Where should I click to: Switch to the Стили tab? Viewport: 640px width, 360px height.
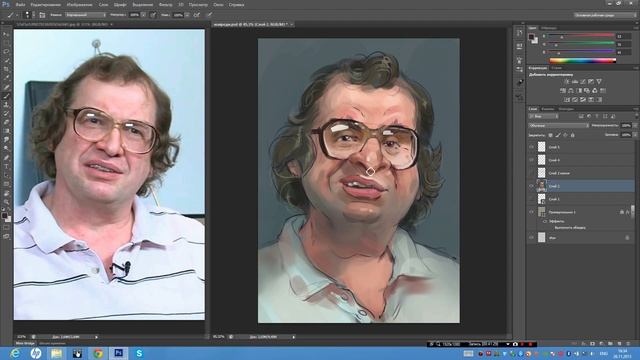(556, 68)
